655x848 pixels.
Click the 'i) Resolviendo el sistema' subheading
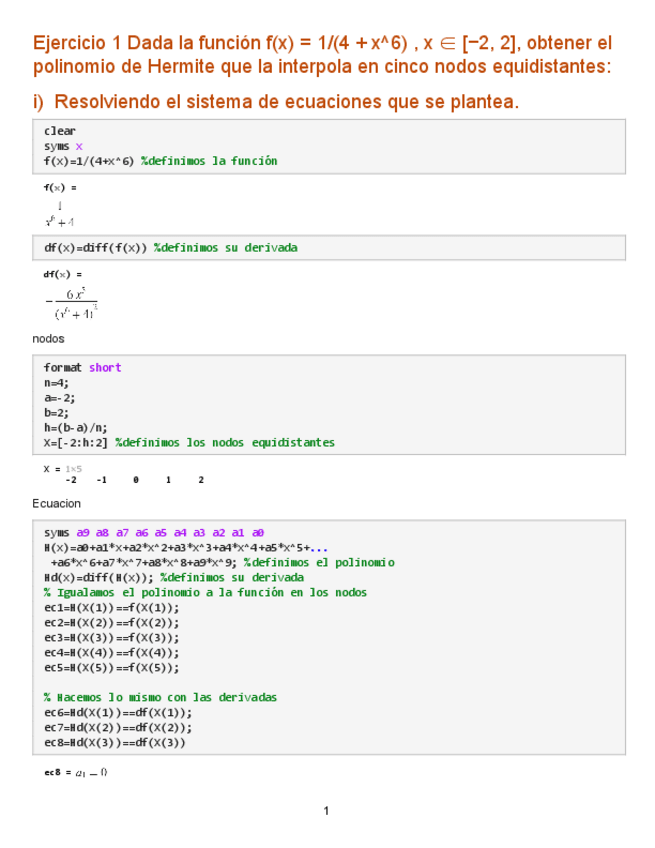(276, 102)
